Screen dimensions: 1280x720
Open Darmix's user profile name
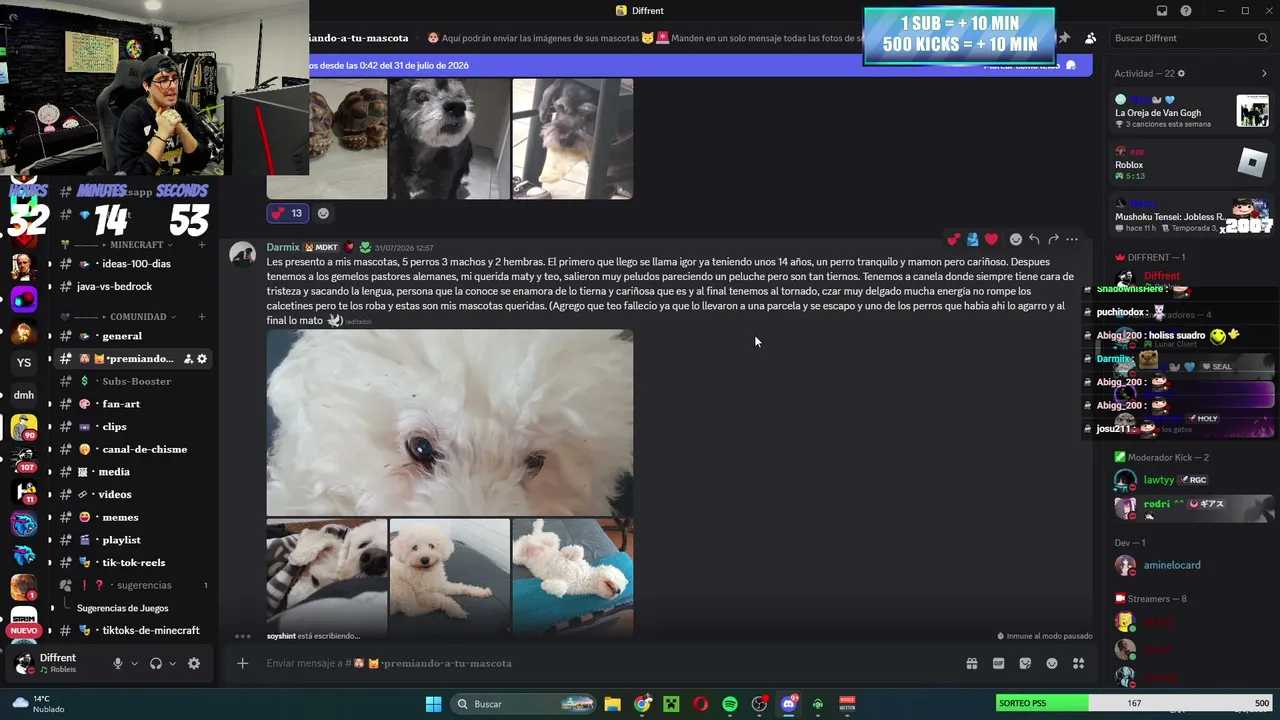tap(283, 247)
